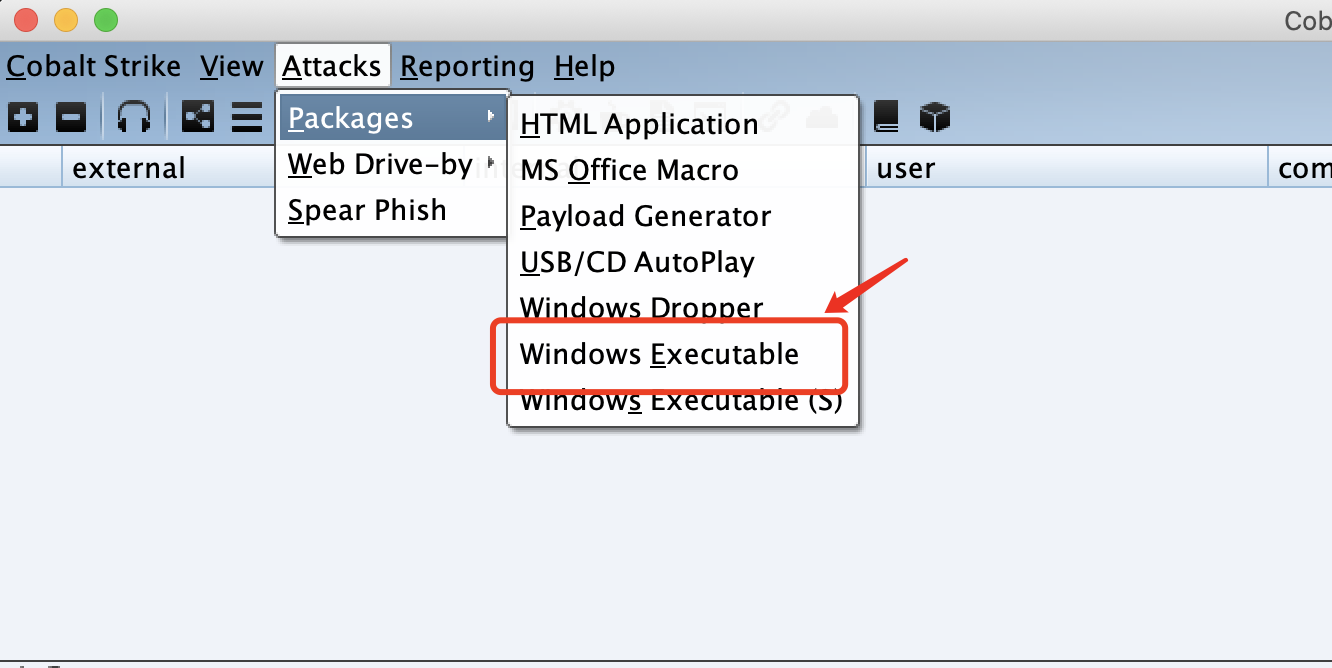The image size is (1332, 668).
Task: Pick USB/CD AutoPlay package
Action: pyautogui.click(x=637, y=262)
